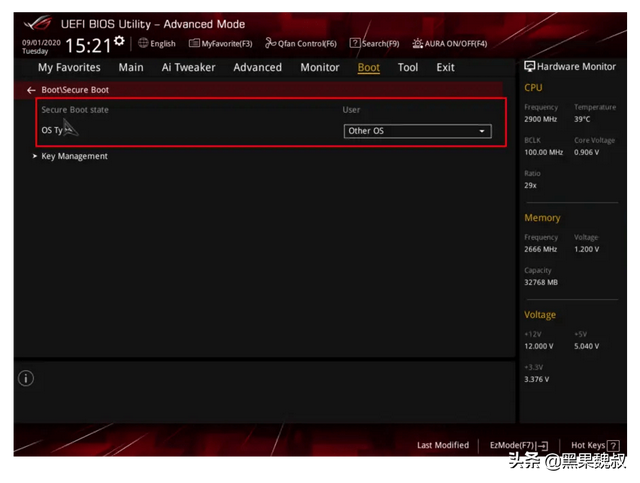
Task: Click the Key Management expander arrow
Action: point(35,156)
